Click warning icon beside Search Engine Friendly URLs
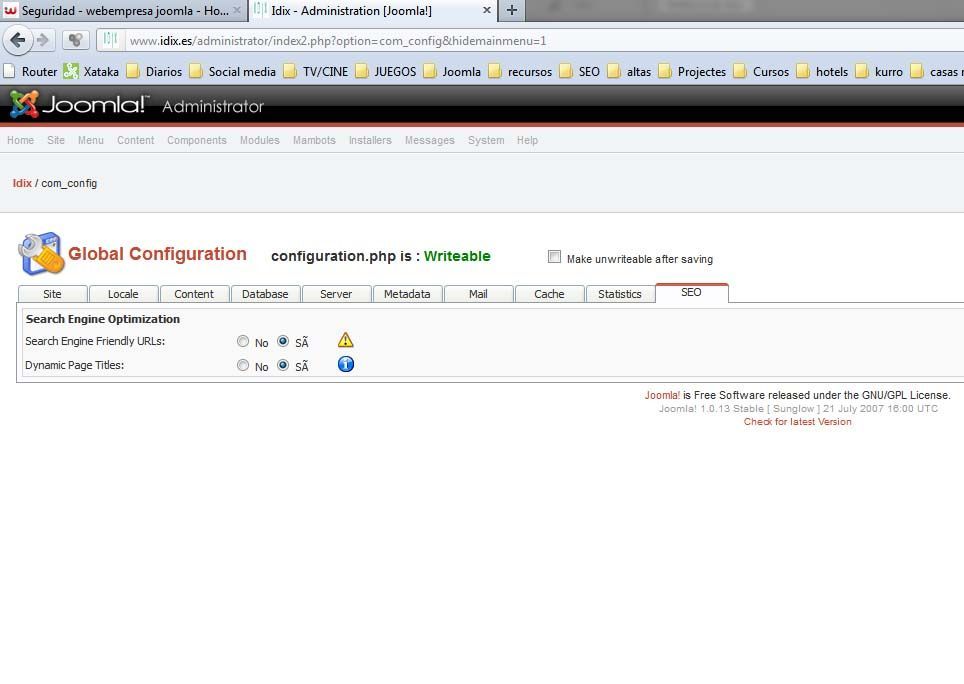964x684 pixels. pos(346,340)
